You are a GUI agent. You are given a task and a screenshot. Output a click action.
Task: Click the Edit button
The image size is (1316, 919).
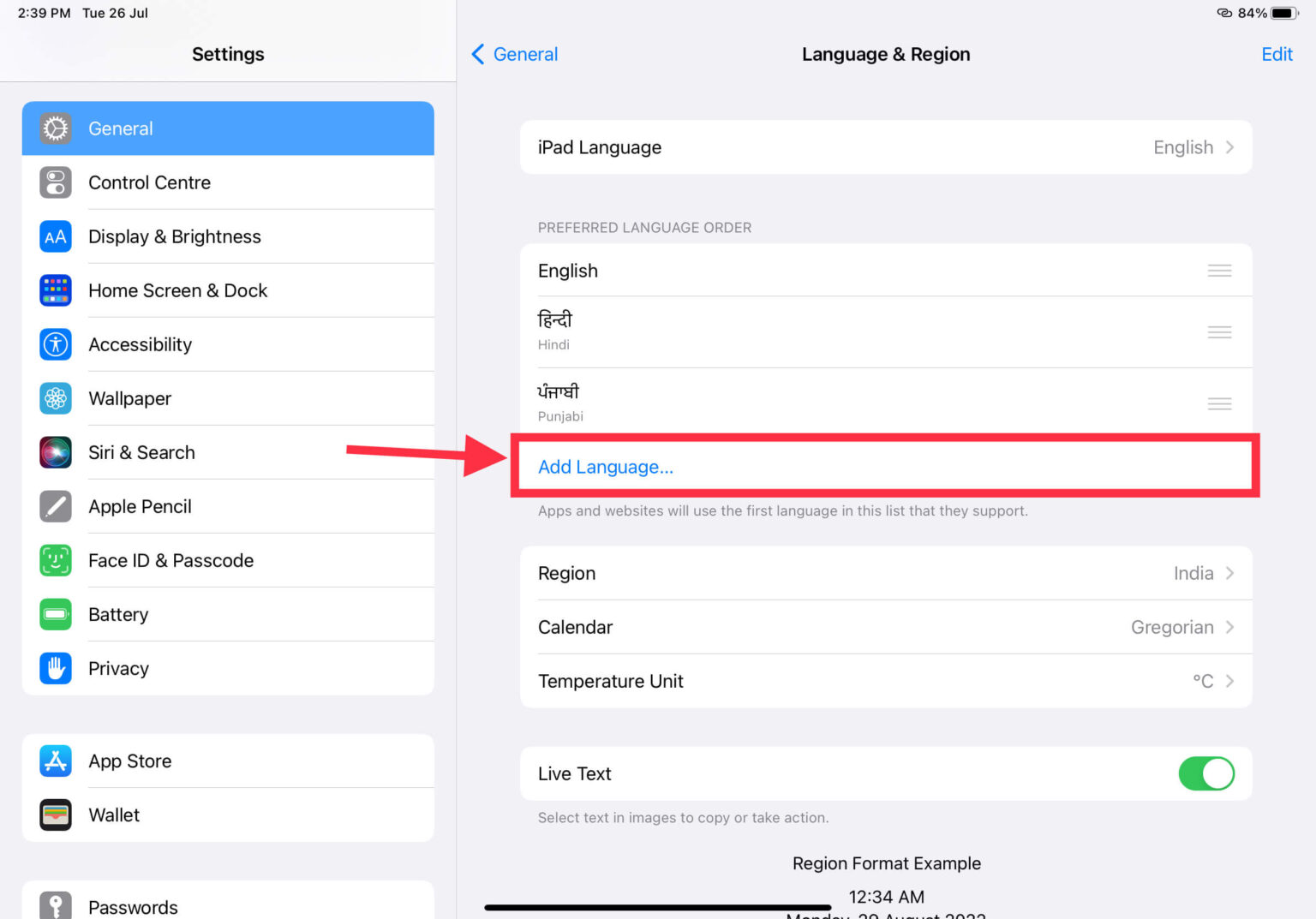click(1277, 54)
